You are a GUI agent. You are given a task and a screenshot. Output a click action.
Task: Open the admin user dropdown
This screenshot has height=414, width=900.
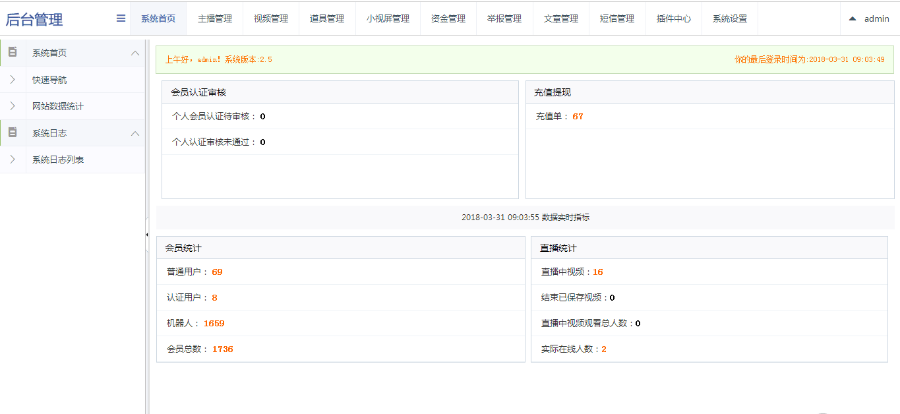(x=870, y=18)
